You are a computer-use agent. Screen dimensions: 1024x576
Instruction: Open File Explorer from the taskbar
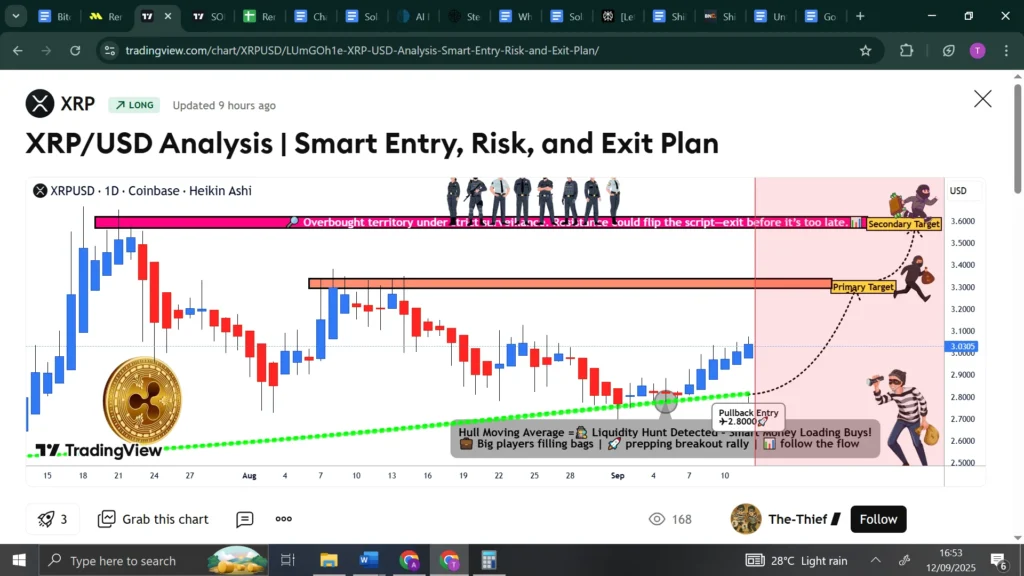point(328,560)
